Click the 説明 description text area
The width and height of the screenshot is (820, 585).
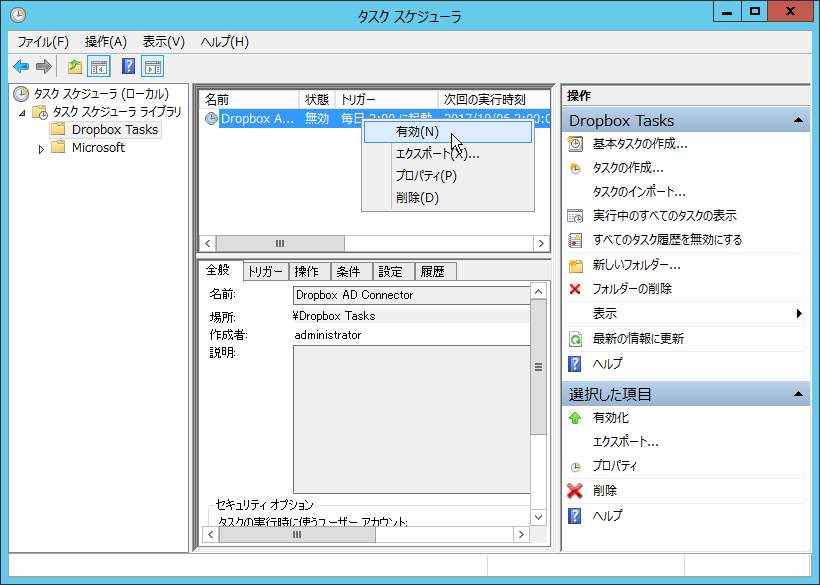[412, 419]
